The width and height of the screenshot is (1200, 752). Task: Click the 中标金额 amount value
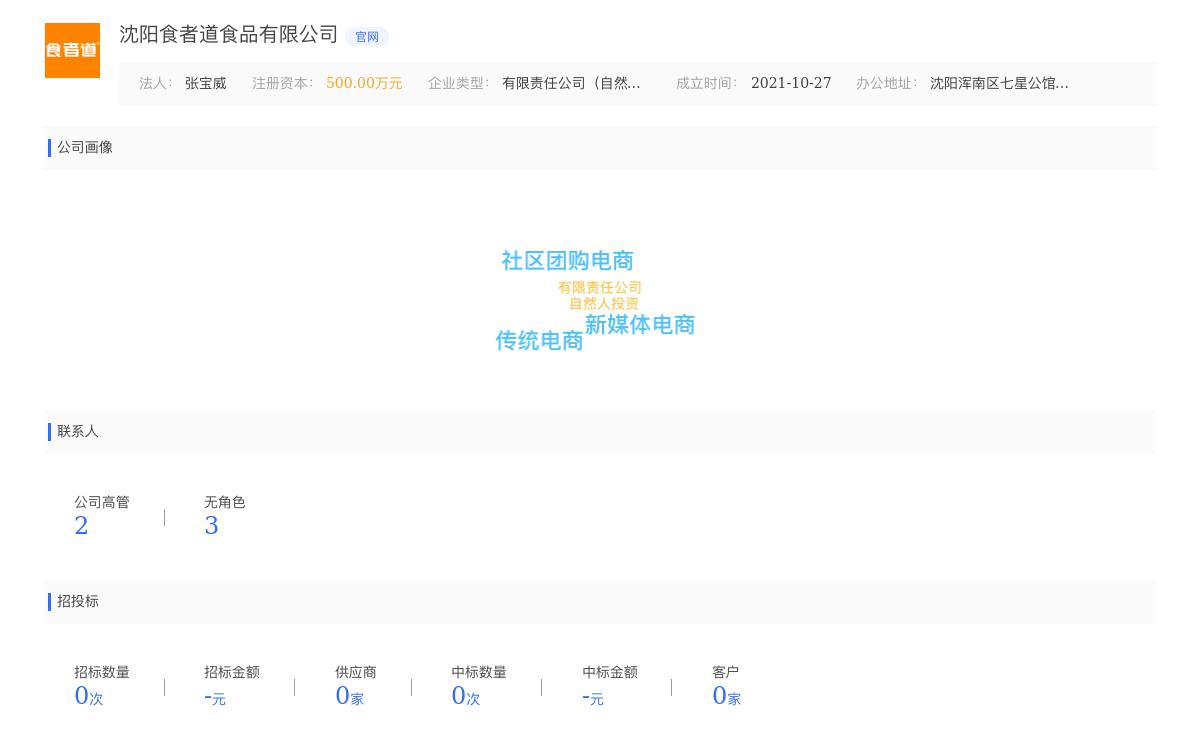click(x=592, y=697)
